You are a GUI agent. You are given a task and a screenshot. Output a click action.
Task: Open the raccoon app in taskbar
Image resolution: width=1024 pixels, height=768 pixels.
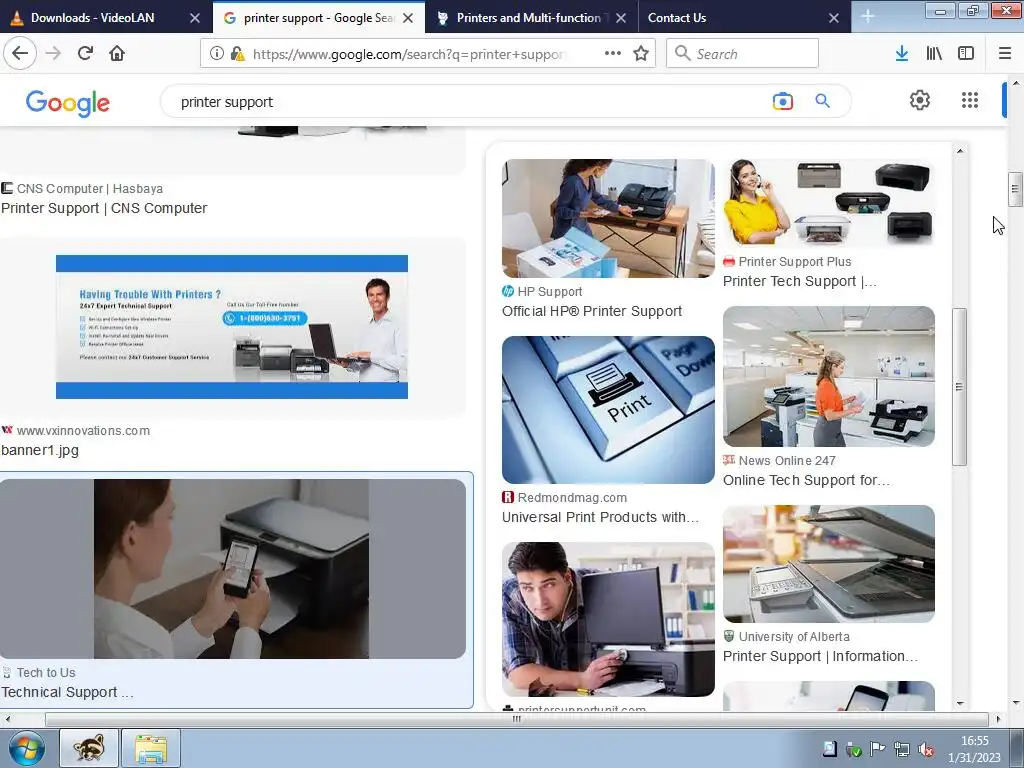(x=89, y=748)
